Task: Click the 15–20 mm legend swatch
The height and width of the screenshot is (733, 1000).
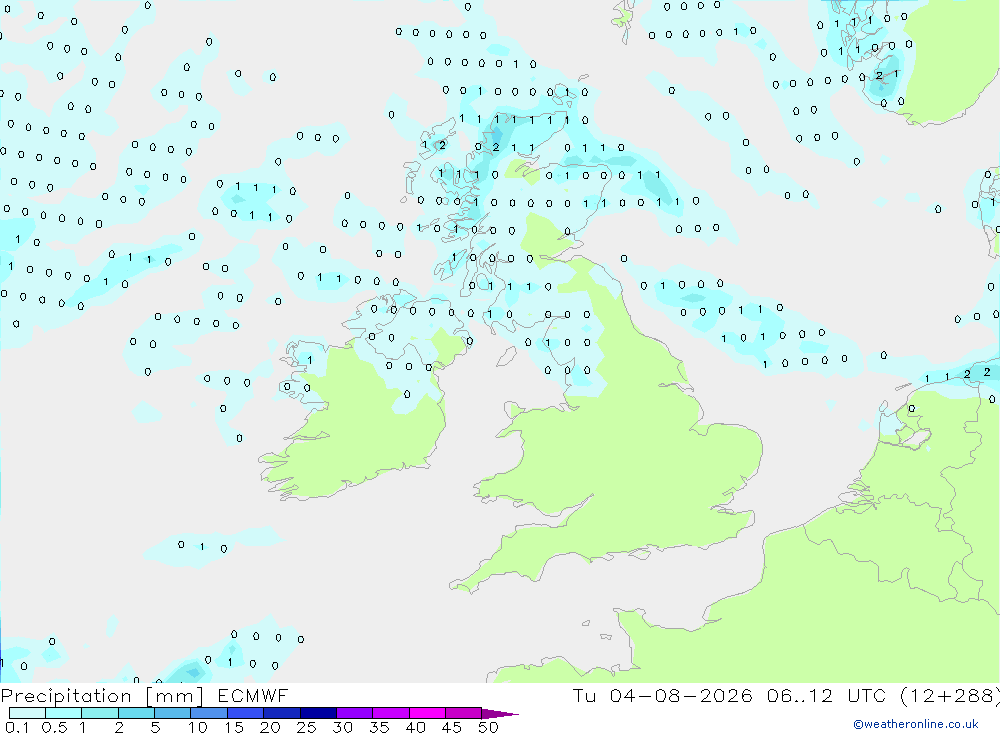Action: pyautogui.click(x=245, y=713)
